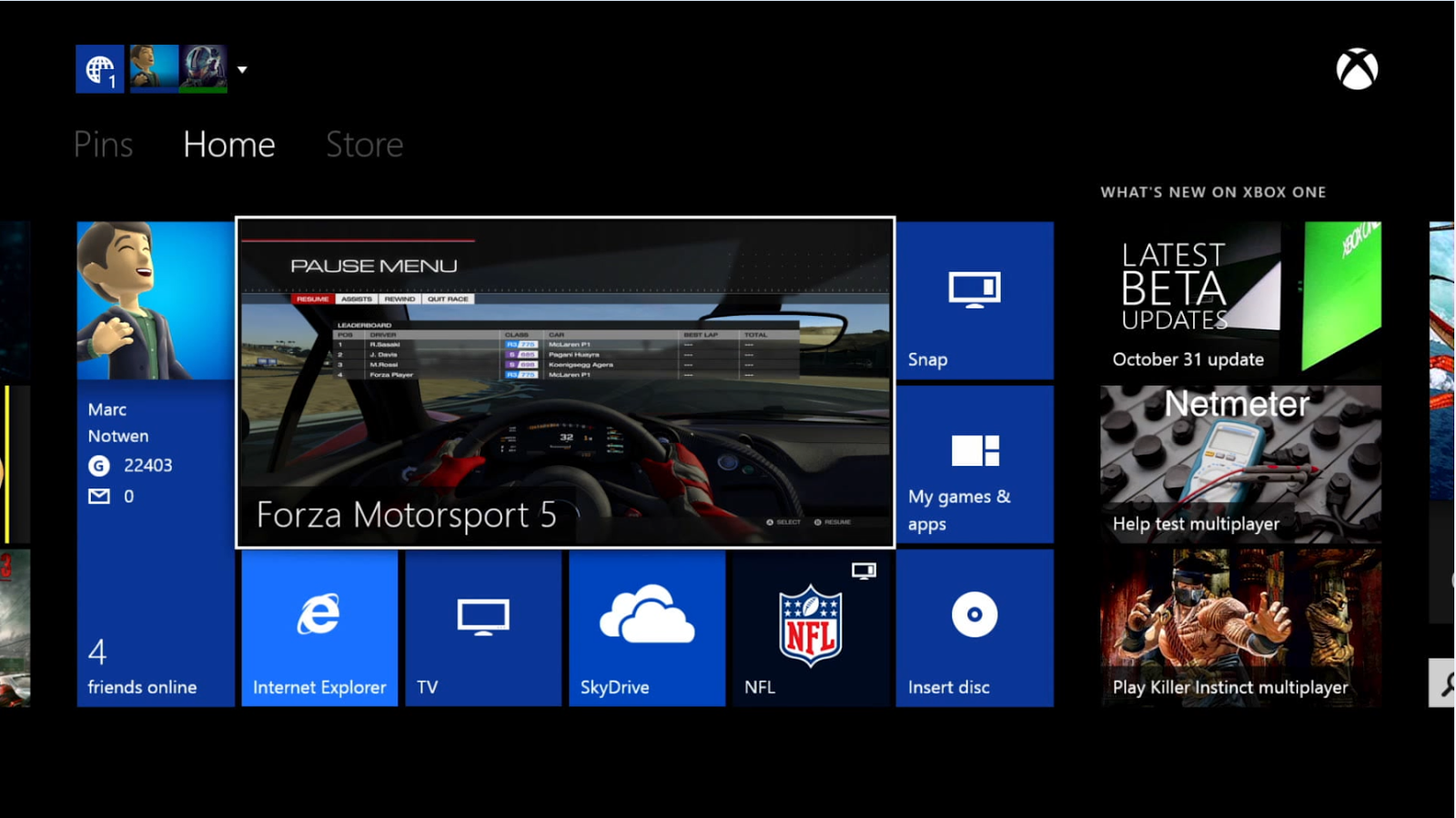
Task: Open the Snap tile
Action: [x=975, y=300]
